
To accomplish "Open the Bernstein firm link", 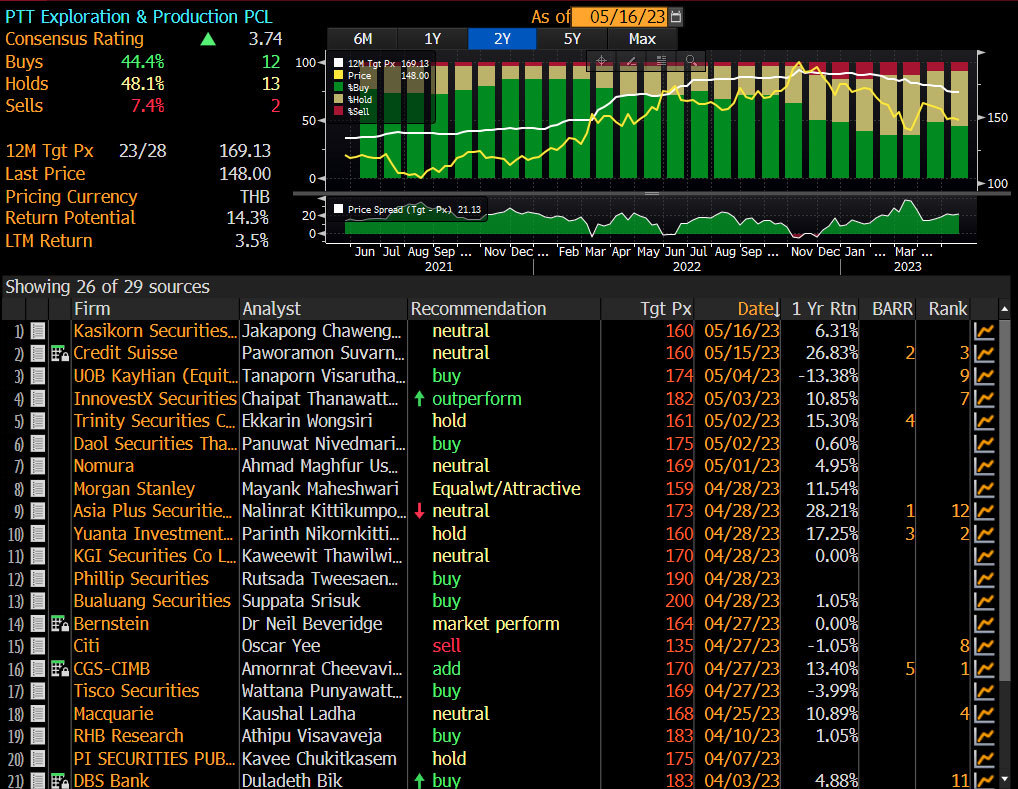I will pyautogui.click(x=111, y=624).
